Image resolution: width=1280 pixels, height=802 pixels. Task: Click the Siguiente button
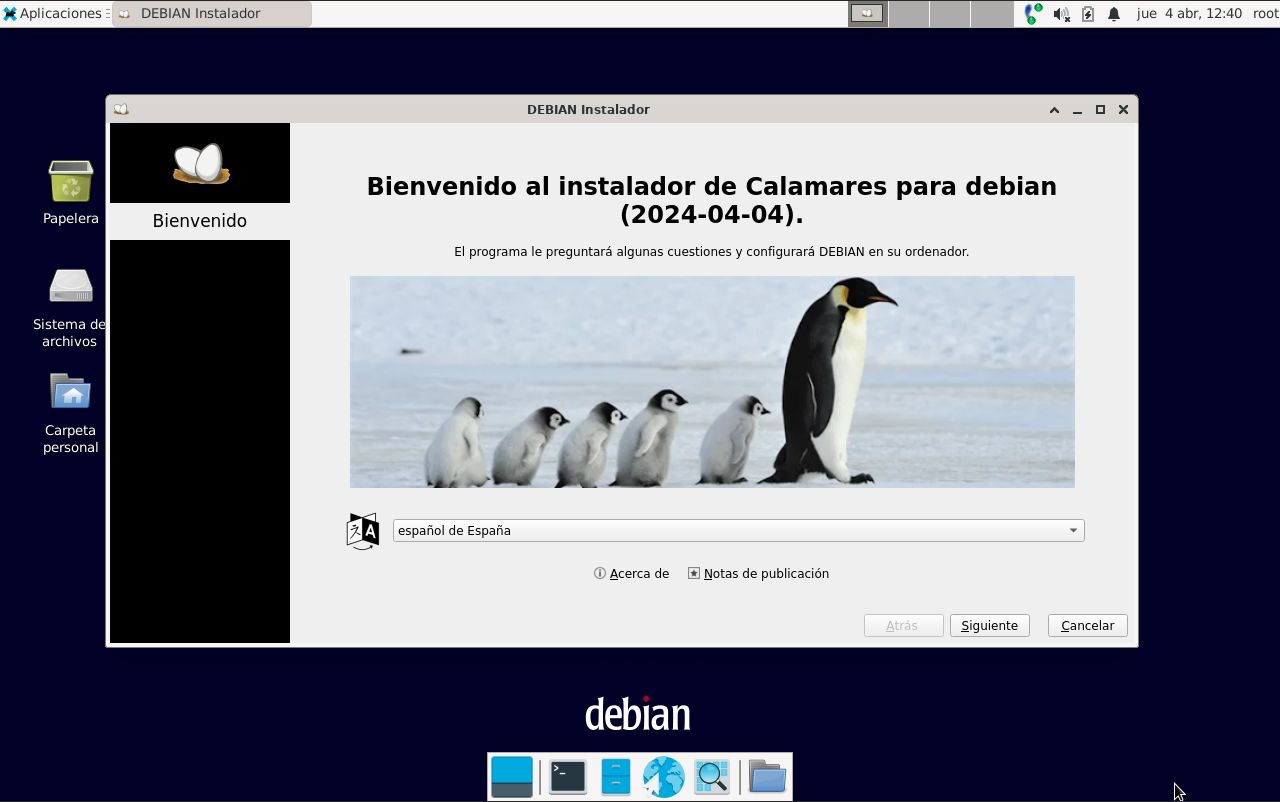coord(989,626)
